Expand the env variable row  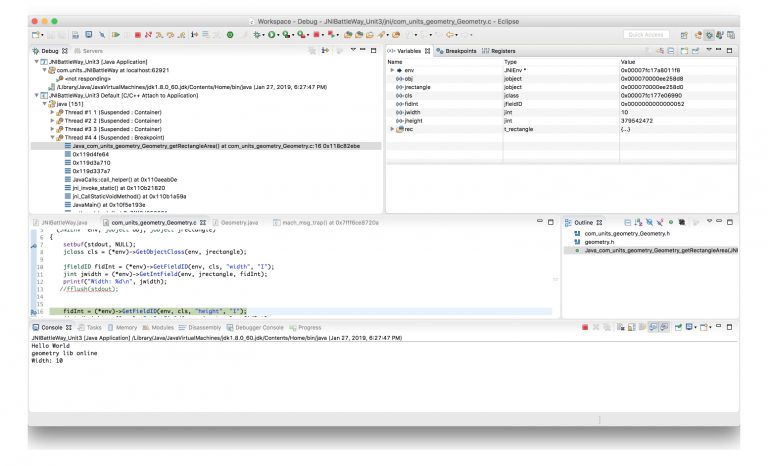point(392,70)
